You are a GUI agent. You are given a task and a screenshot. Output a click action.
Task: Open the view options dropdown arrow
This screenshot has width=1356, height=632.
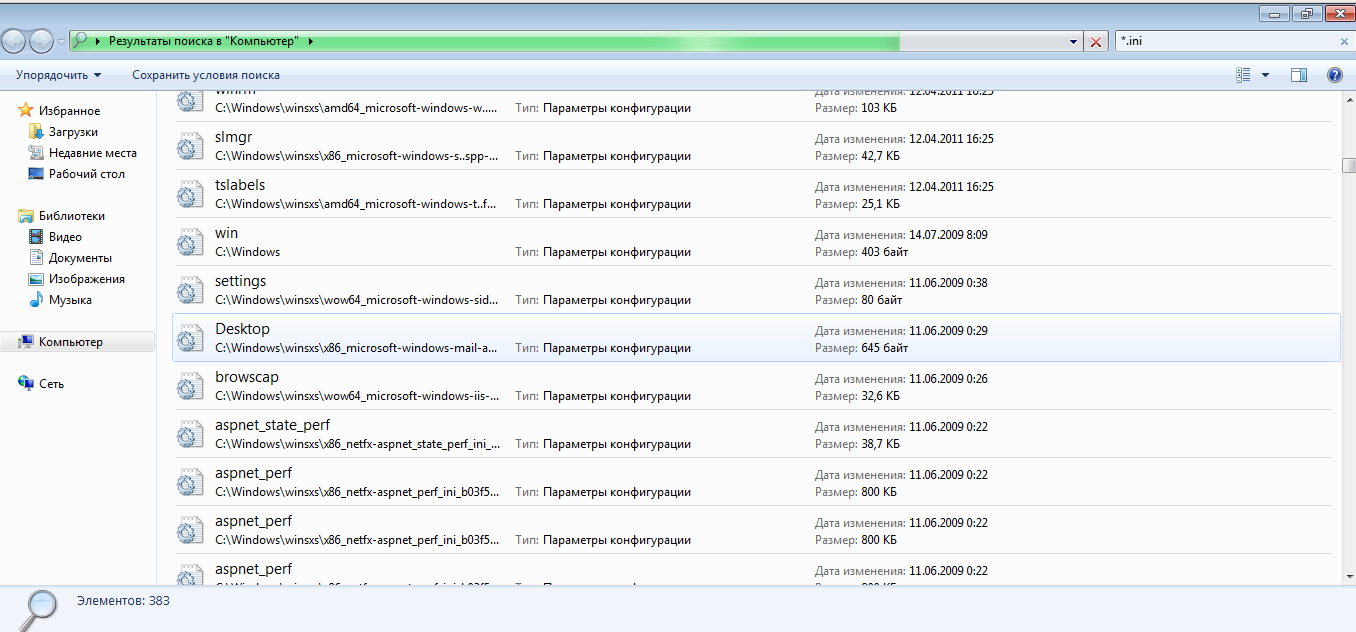pyautogui.click(x=1265, y=75)
